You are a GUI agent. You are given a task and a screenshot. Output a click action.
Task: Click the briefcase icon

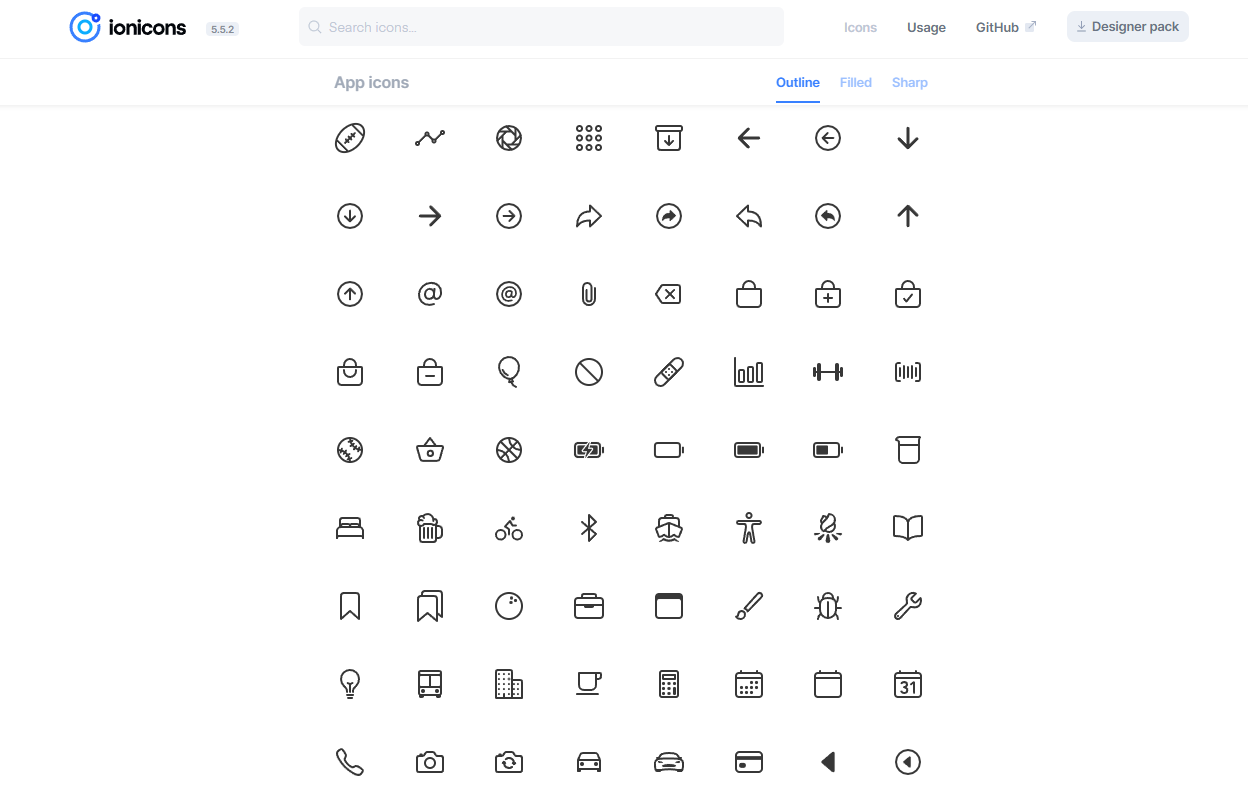(589, 606)
